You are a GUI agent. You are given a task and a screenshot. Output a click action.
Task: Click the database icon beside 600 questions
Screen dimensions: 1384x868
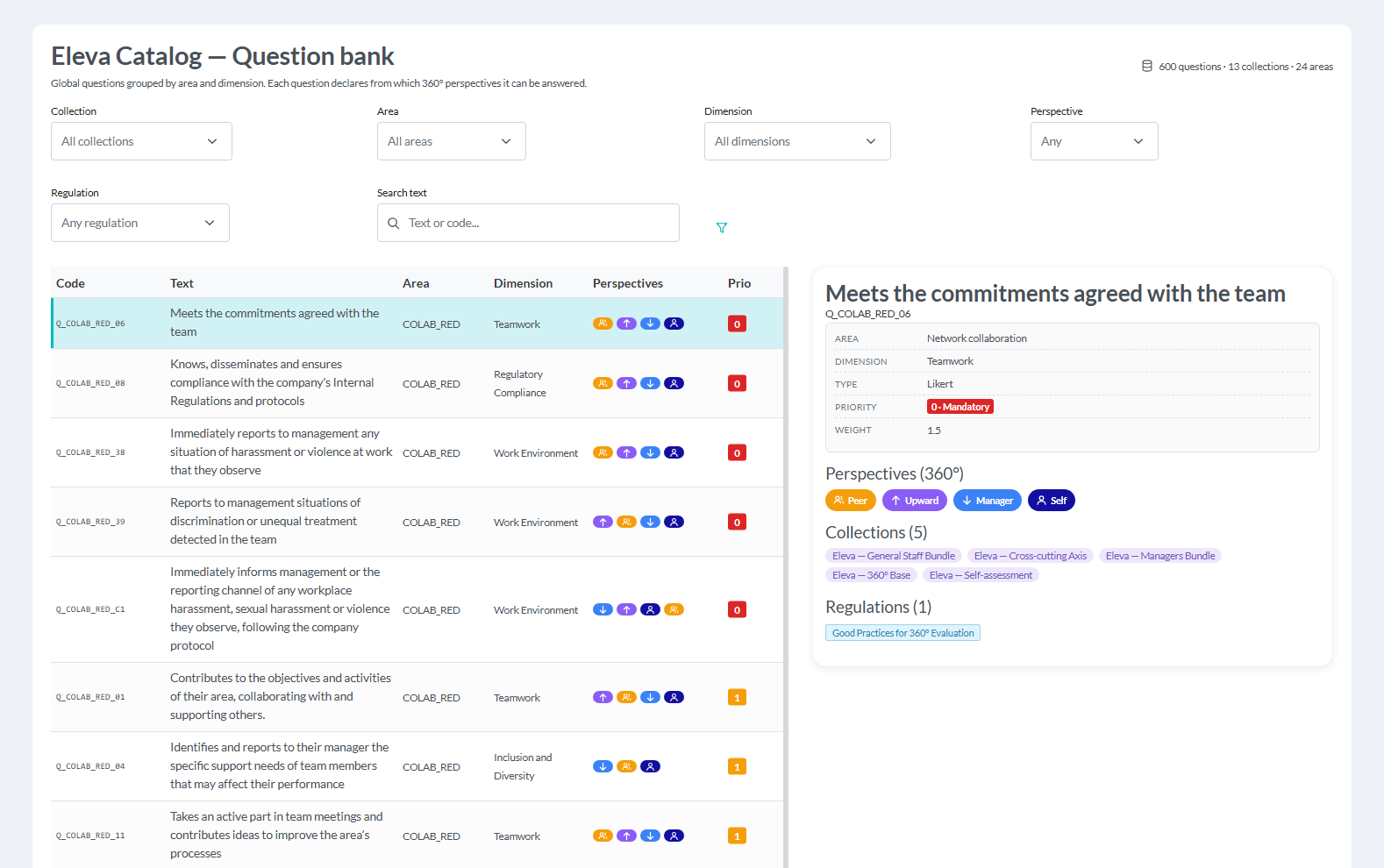(x=1147, y=67)
